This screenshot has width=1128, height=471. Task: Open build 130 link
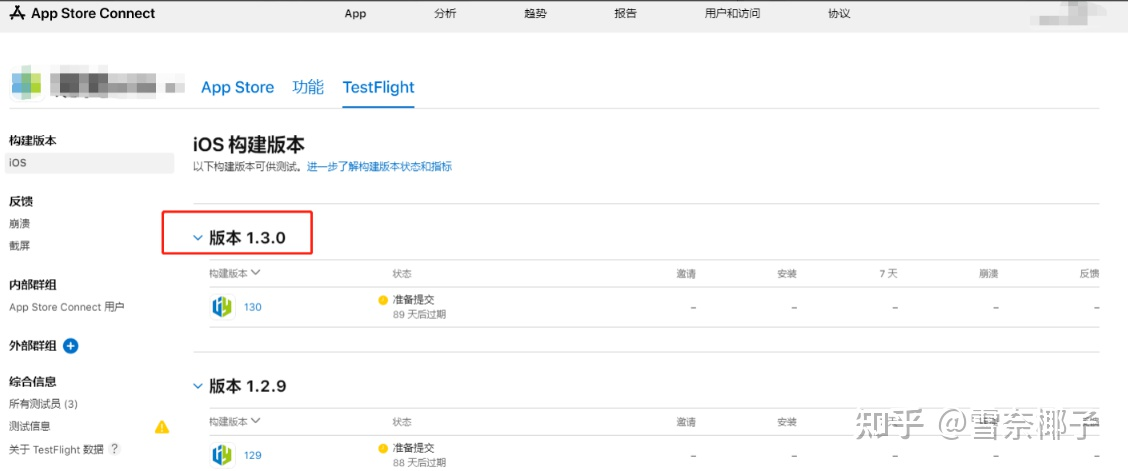[x=253, y=307]
